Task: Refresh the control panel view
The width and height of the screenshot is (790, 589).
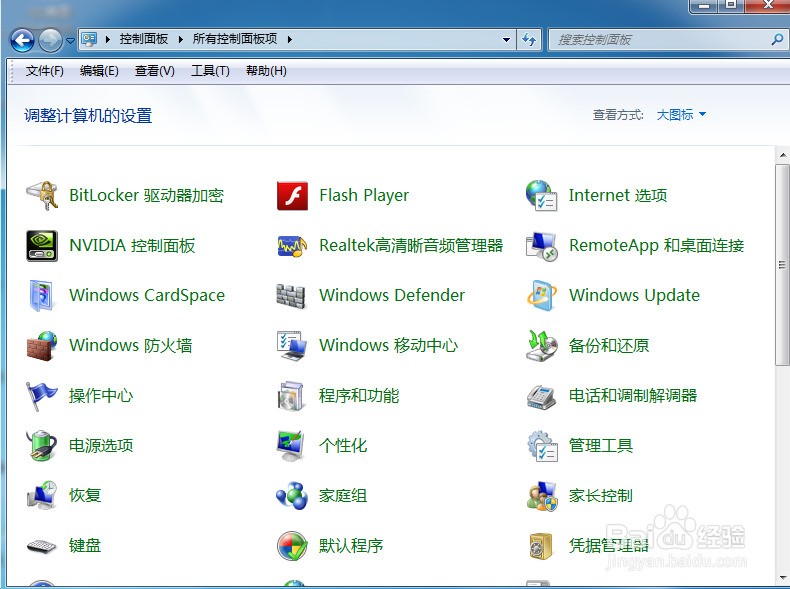Action: (x=529, y=39)
